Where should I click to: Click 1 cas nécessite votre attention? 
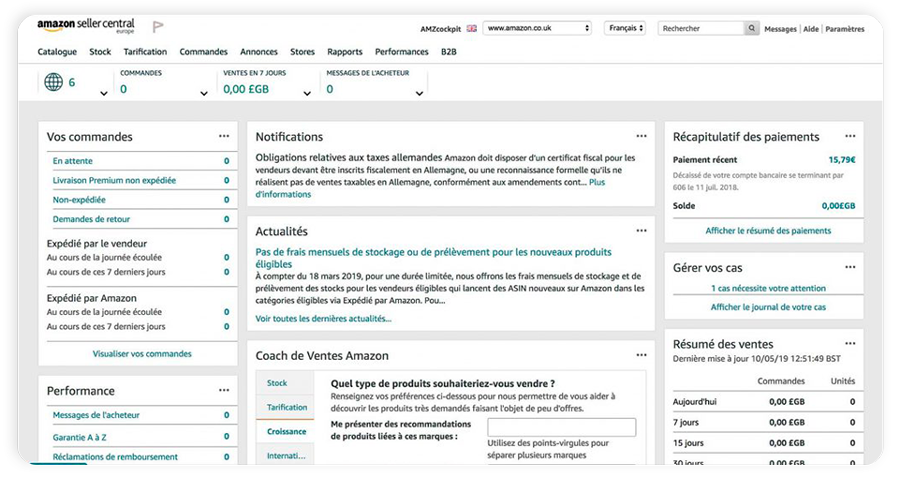pyautogui.click(x=768, y=288)
